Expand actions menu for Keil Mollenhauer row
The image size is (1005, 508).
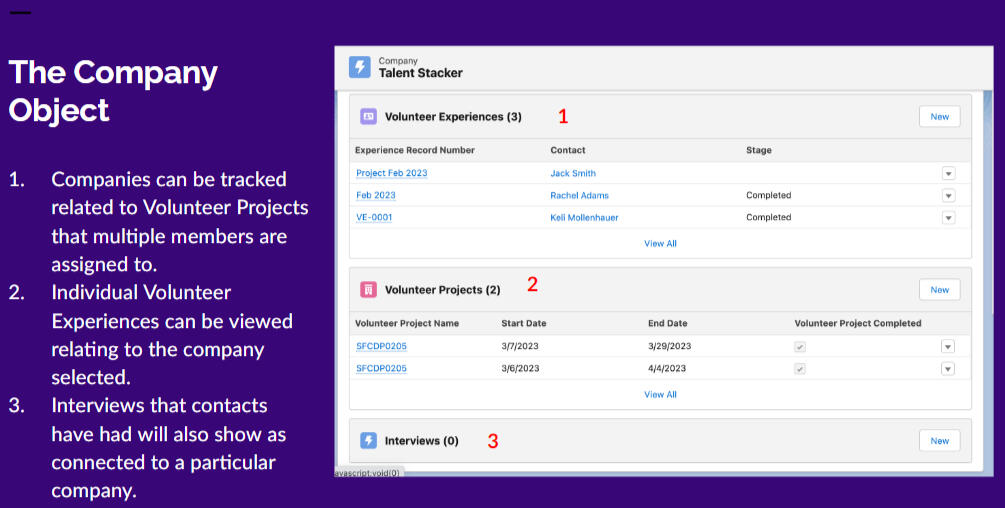click(x=948, y=217)
